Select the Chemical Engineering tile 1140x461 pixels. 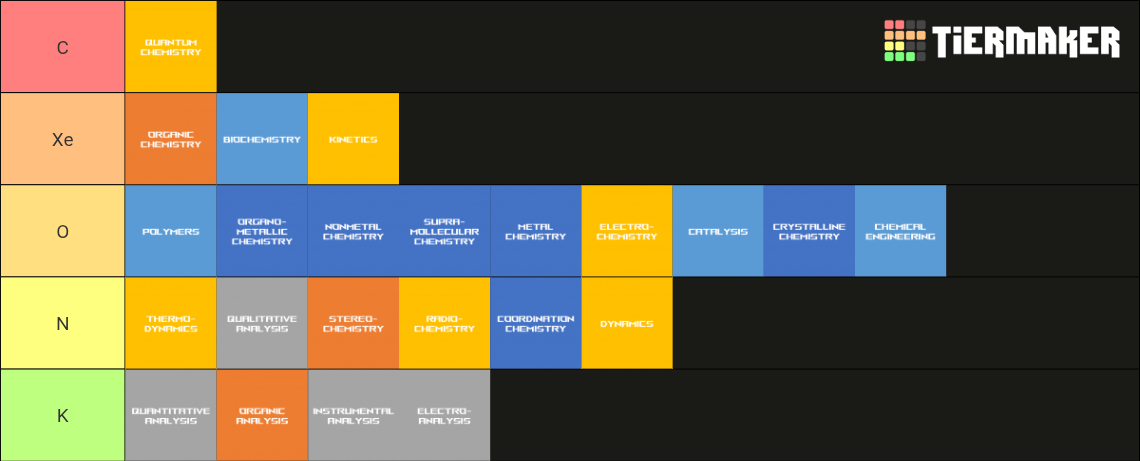click(x=900, y=231)
